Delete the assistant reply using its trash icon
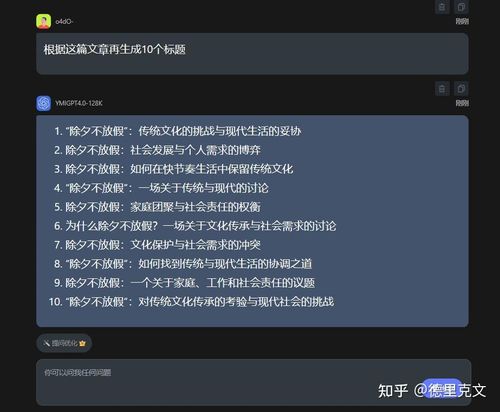 (x=442, y=89)
